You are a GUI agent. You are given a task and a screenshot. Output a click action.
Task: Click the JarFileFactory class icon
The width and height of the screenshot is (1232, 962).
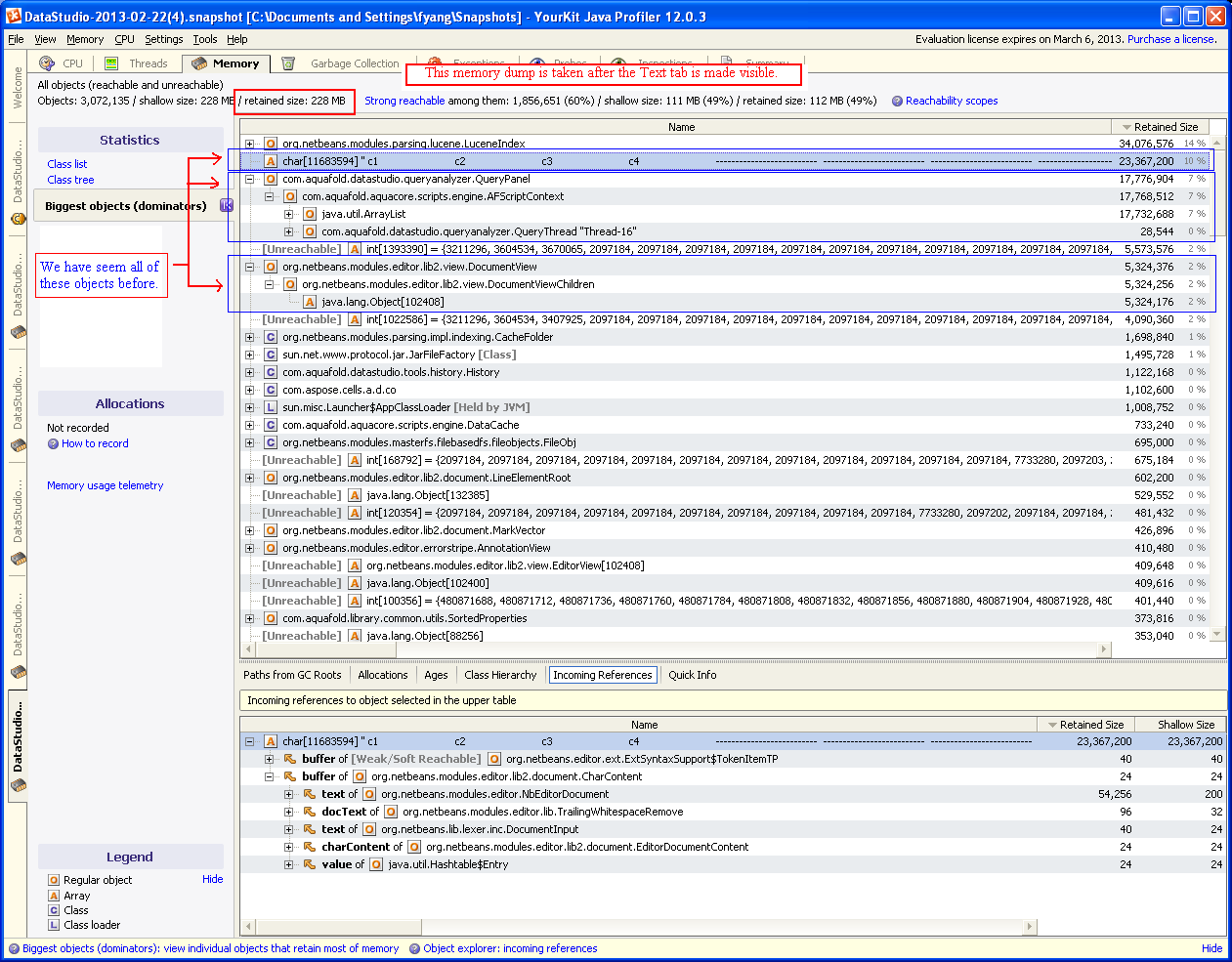[271, 355]
